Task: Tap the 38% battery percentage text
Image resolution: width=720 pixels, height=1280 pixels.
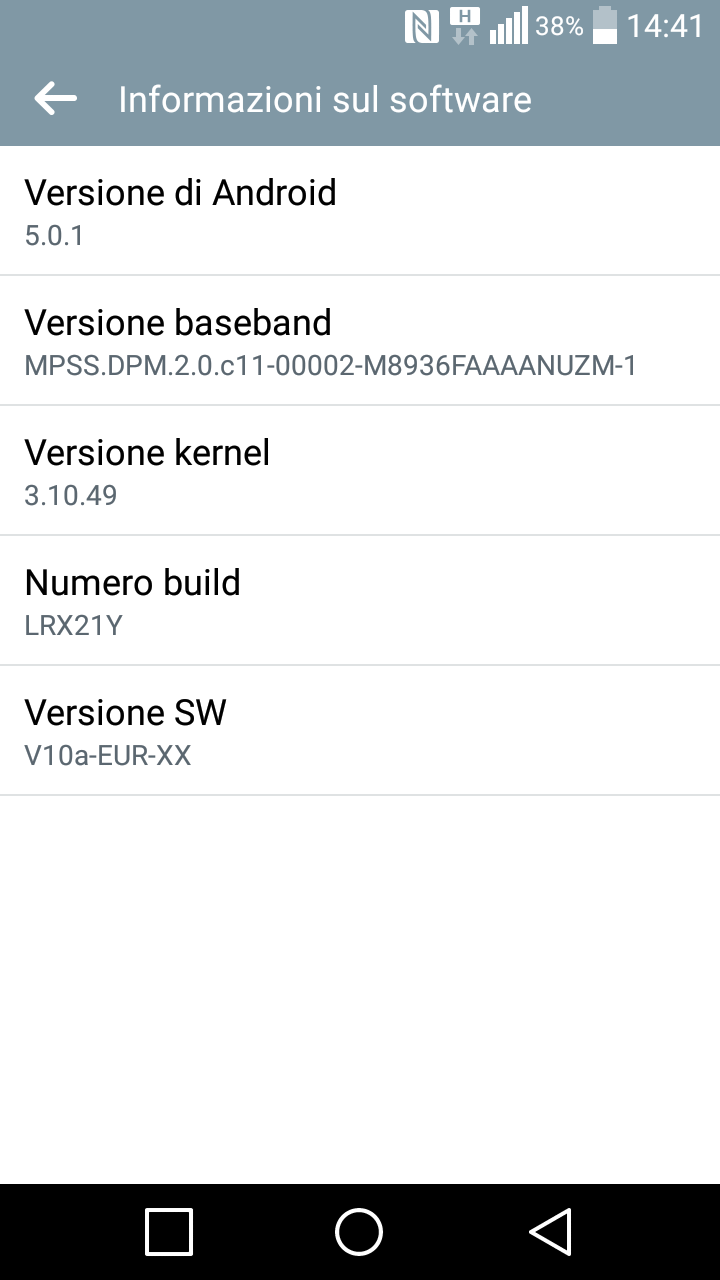Action: (x=559, y=27)
